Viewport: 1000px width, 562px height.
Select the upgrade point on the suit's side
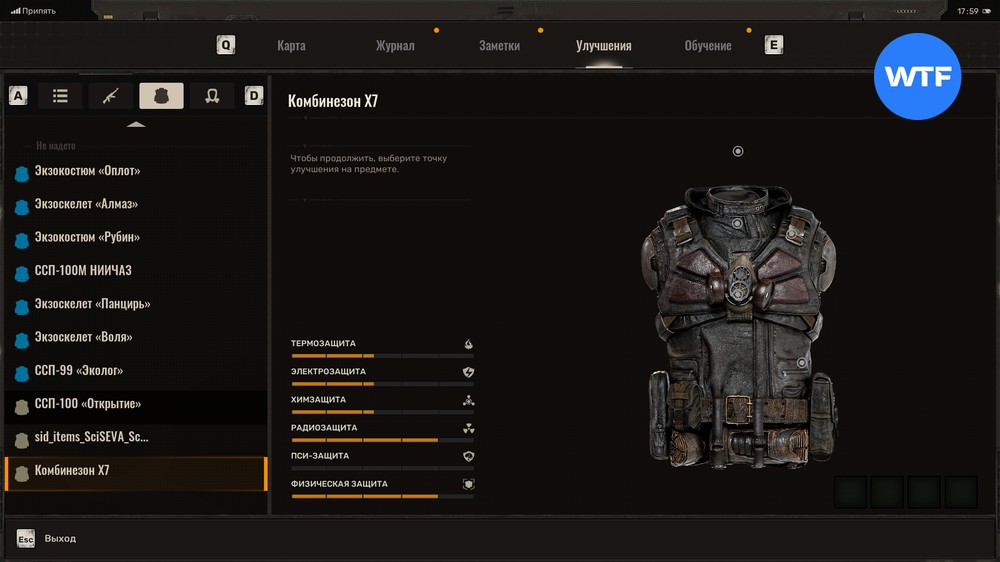802,363
